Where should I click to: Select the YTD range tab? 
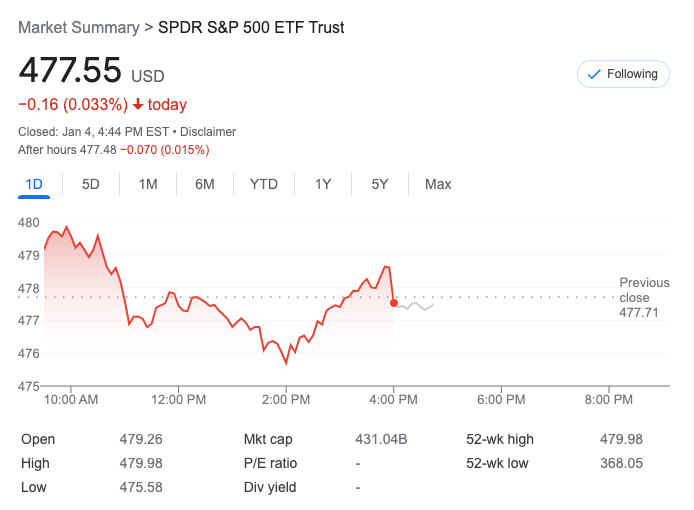(x=264, y=184)
